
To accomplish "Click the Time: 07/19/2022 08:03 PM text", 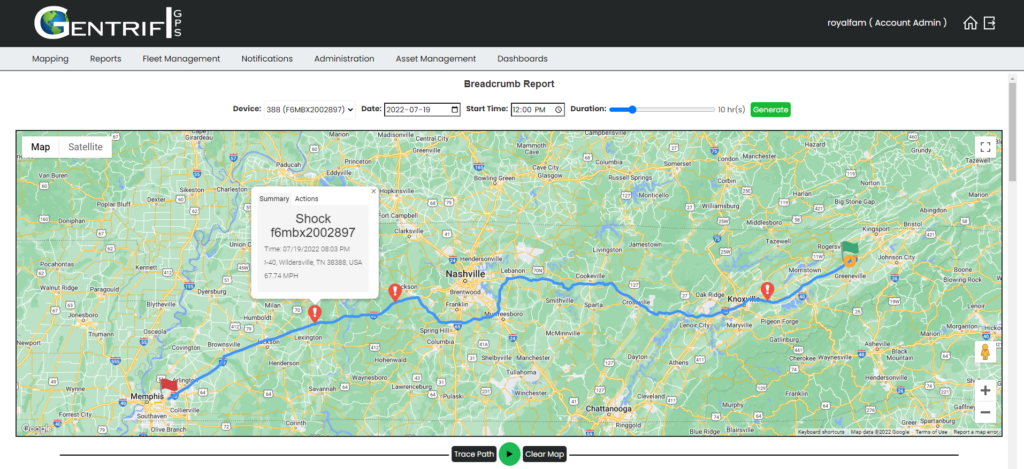I will 307,249.
